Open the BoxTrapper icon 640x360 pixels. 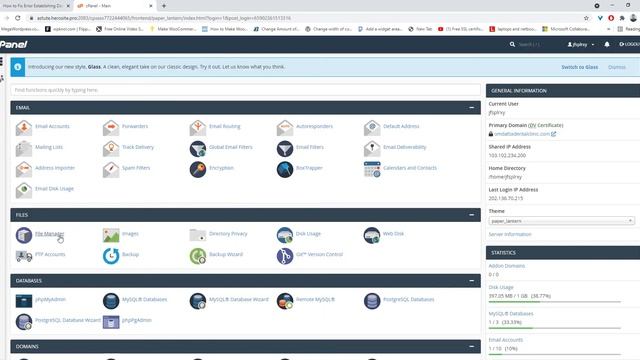(284, 169)
